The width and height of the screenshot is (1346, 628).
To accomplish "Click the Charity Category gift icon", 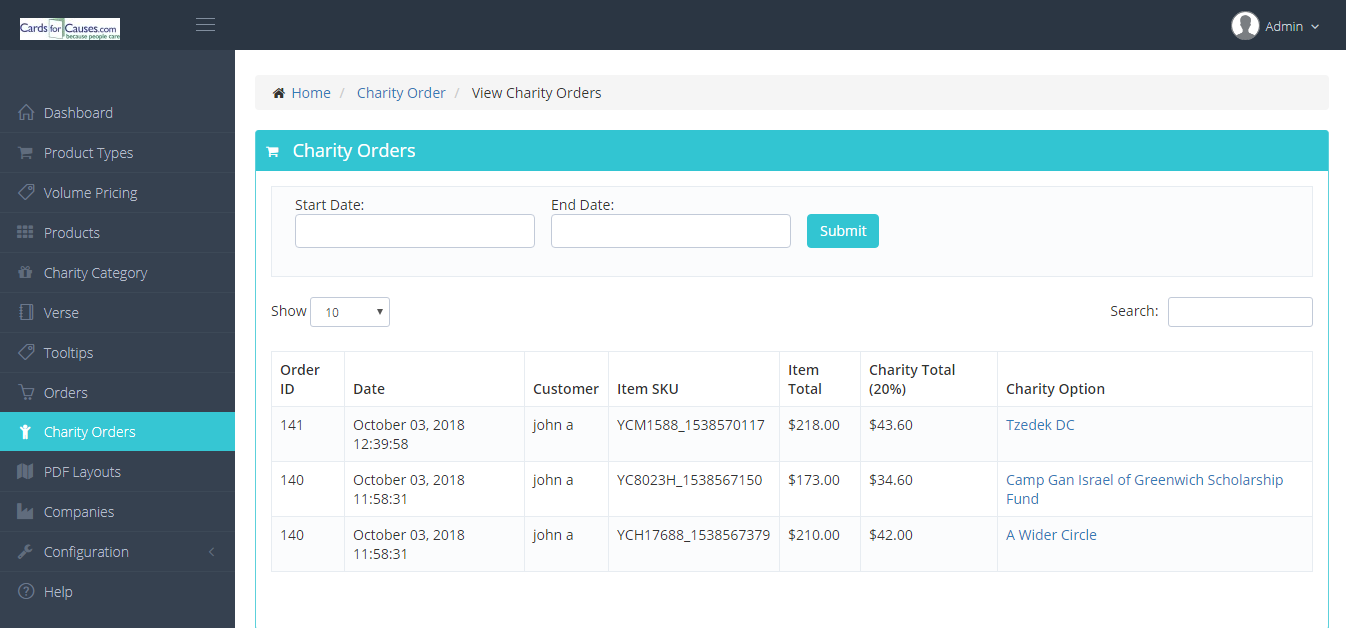I will 26,272.
